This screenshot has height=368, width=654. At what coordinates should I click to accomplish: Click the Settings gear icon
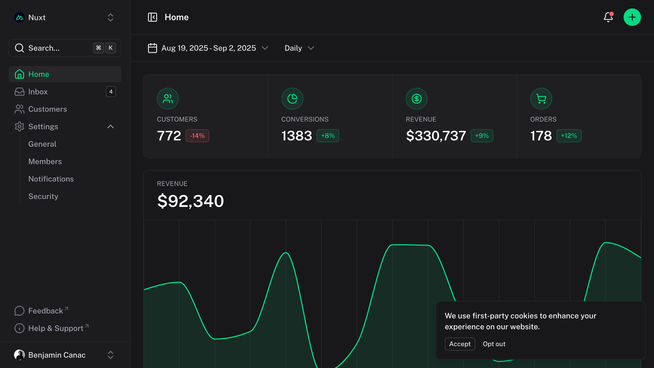(x=19, y=126)
